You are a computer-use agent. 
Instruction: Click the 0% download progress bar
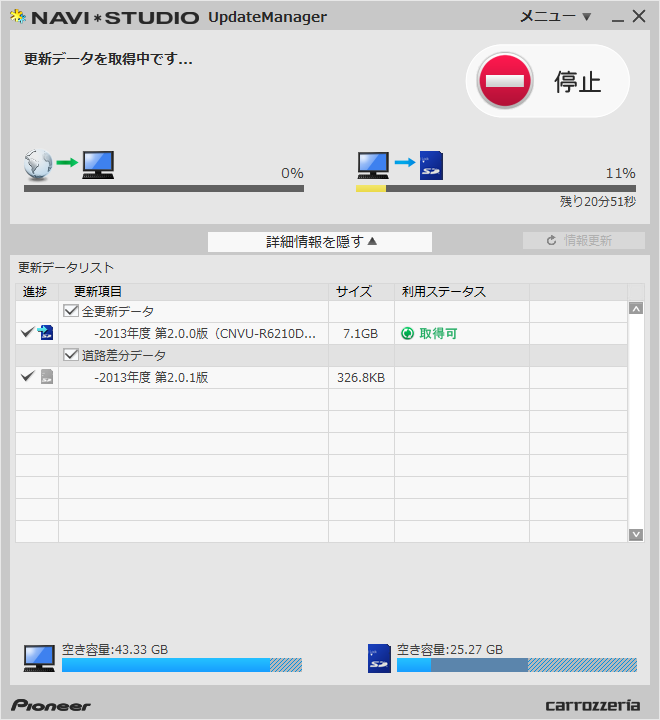point(164,188)
